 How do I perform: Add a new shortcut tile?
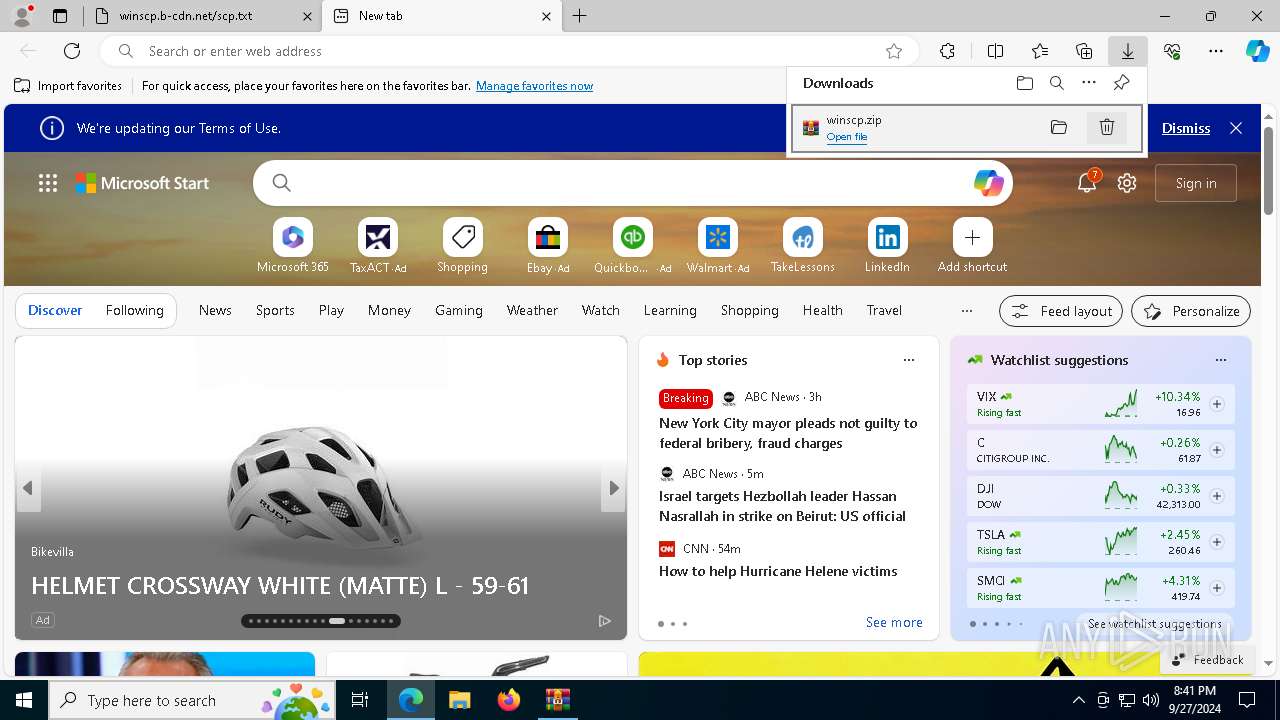click(973, 246)
